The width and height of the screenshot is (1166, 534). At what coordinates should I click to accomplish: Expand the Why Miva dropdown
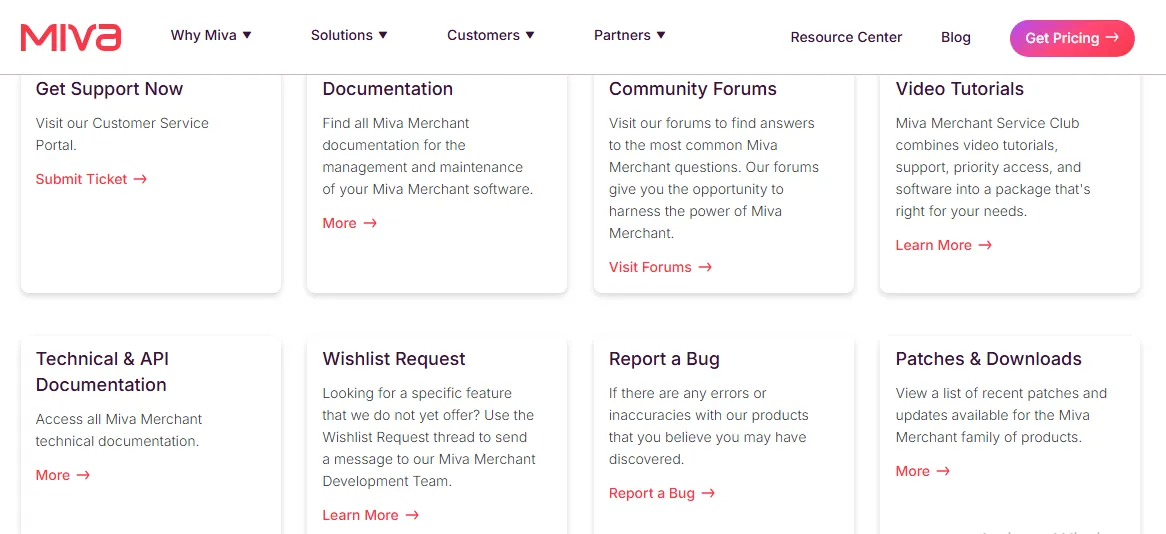(x=211, y=35)
